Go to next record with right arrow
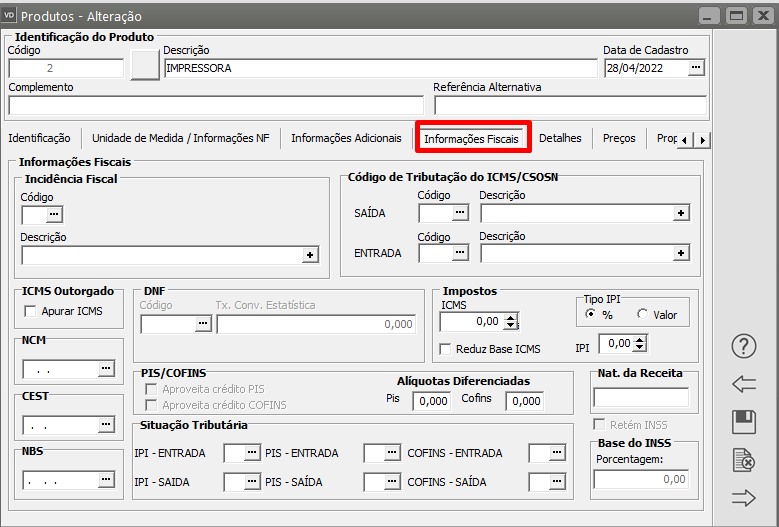Viewport: 779px width, 527px height. [x=744, y=498]
